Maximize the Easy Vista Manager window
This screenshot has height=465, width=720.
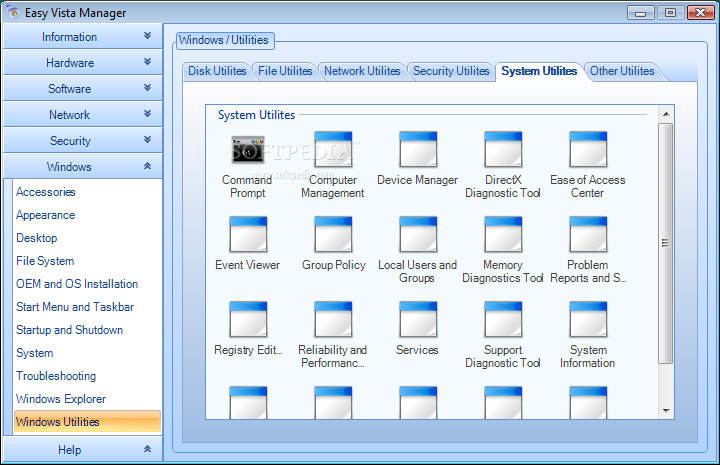pos(670,13)
